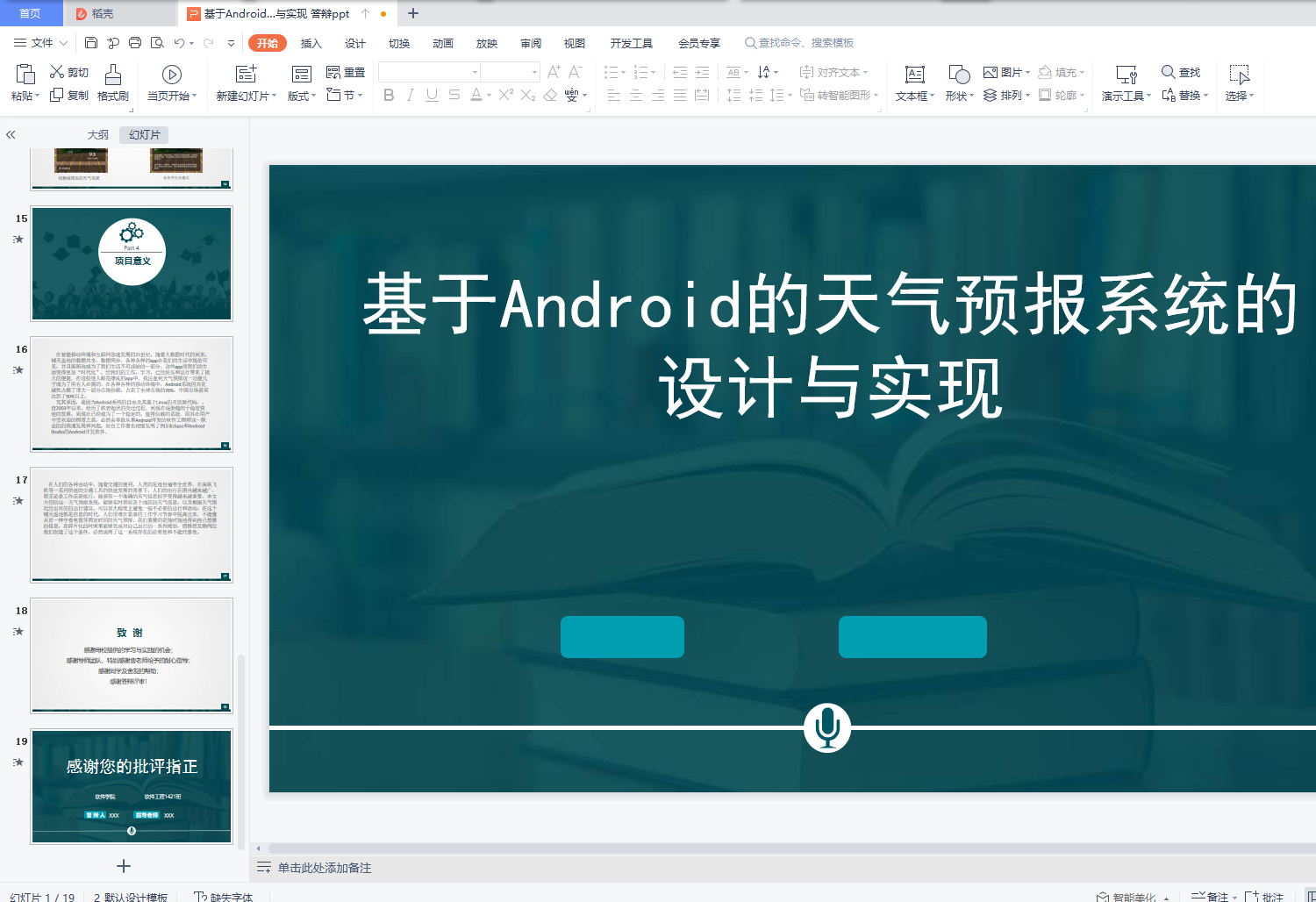Toggle superscript formatting
The height and width of the screenshot is (902, 1316).
point(506,95)
